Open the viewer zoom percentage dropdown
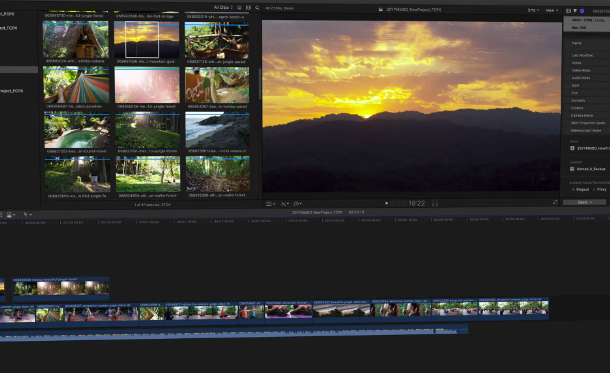Viewport: 610px width, 373px height. (x=533, y=11)
